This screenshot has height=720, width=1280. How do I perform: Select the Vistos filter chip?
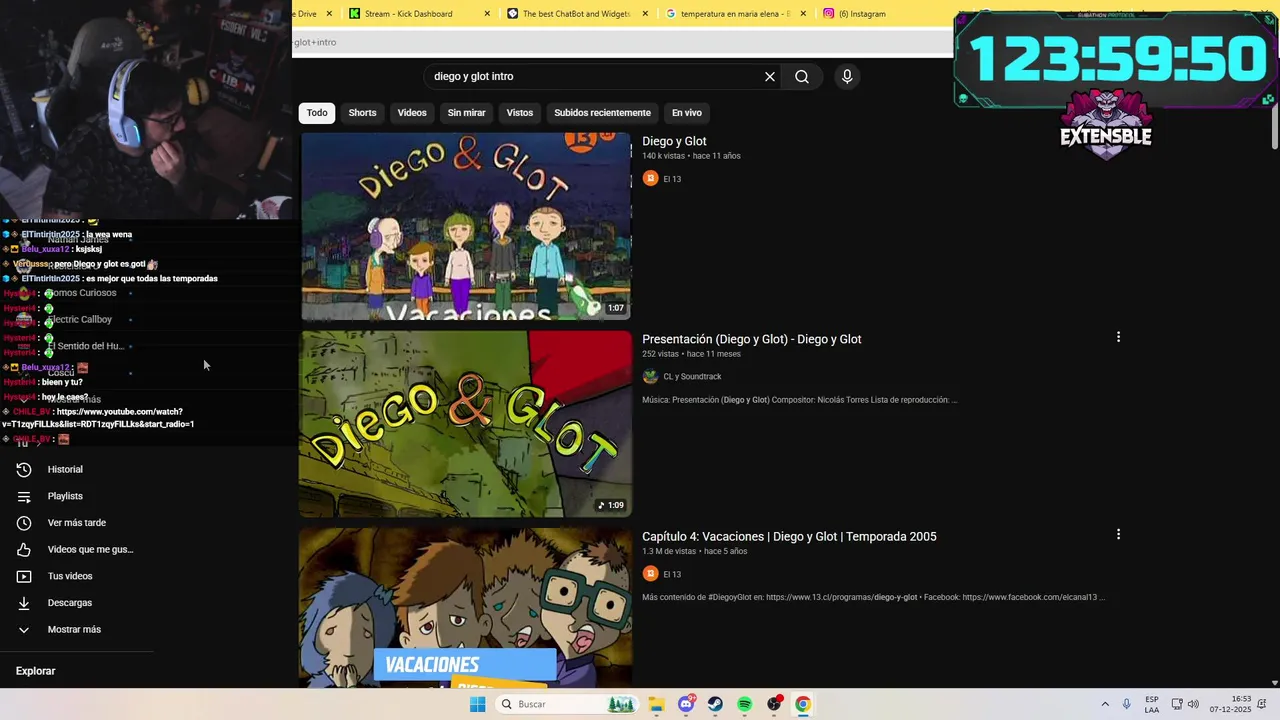(x=520, y=113)
